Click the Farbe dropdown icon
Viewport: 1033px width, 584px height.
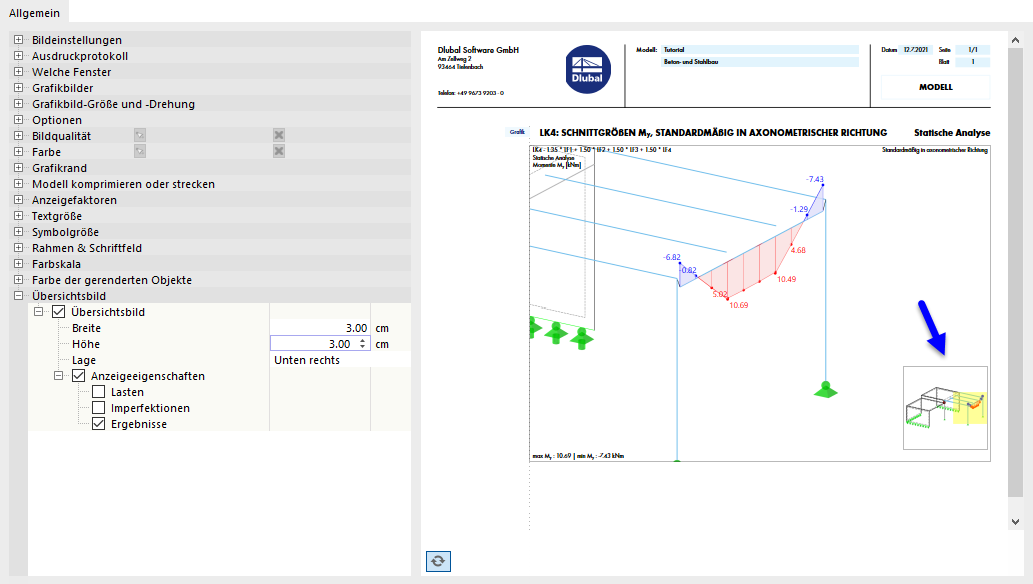[x=140, y=152]
